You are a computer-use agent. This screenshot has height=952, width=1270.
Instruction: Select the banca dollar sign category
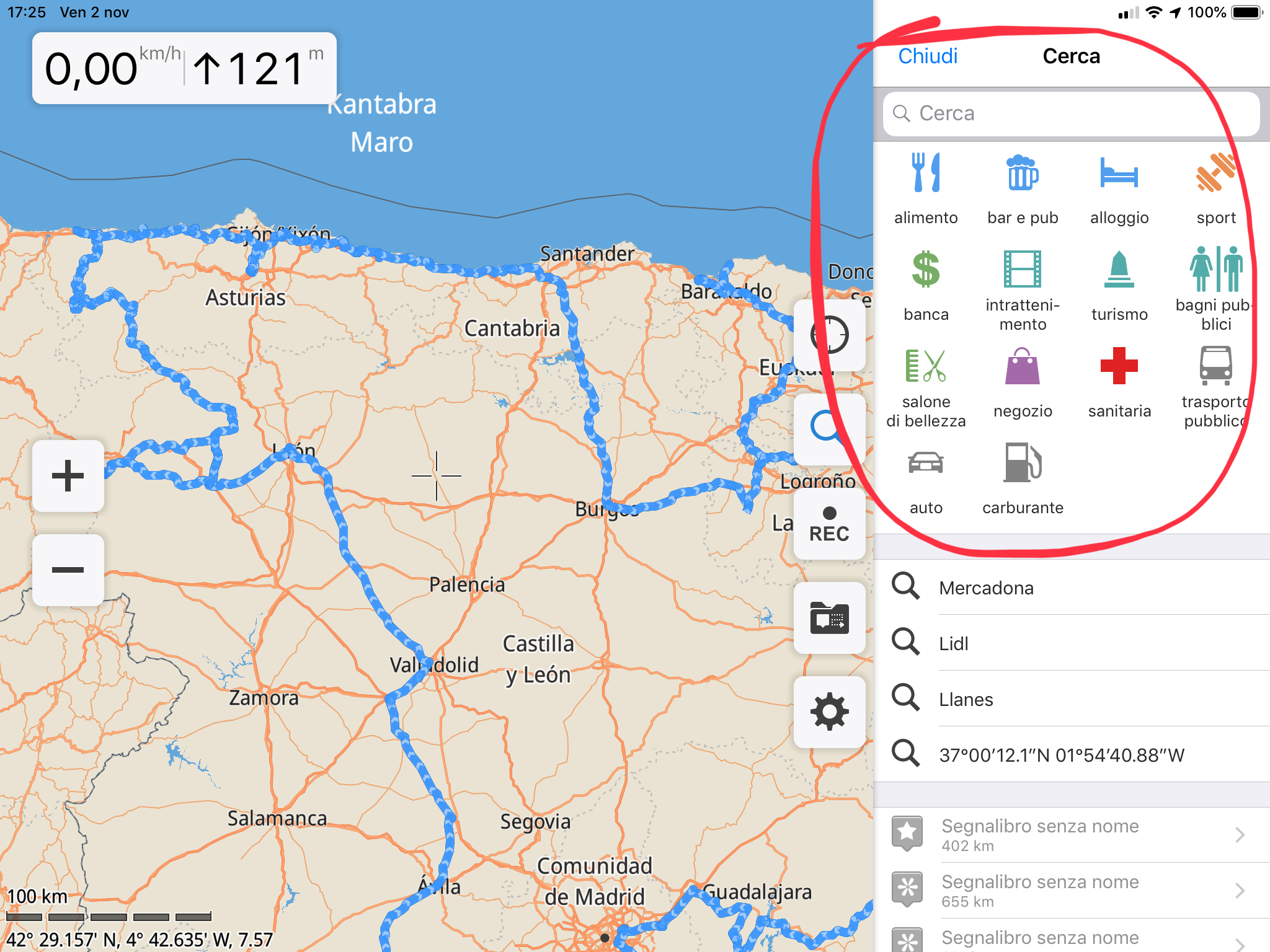(925, 270)
